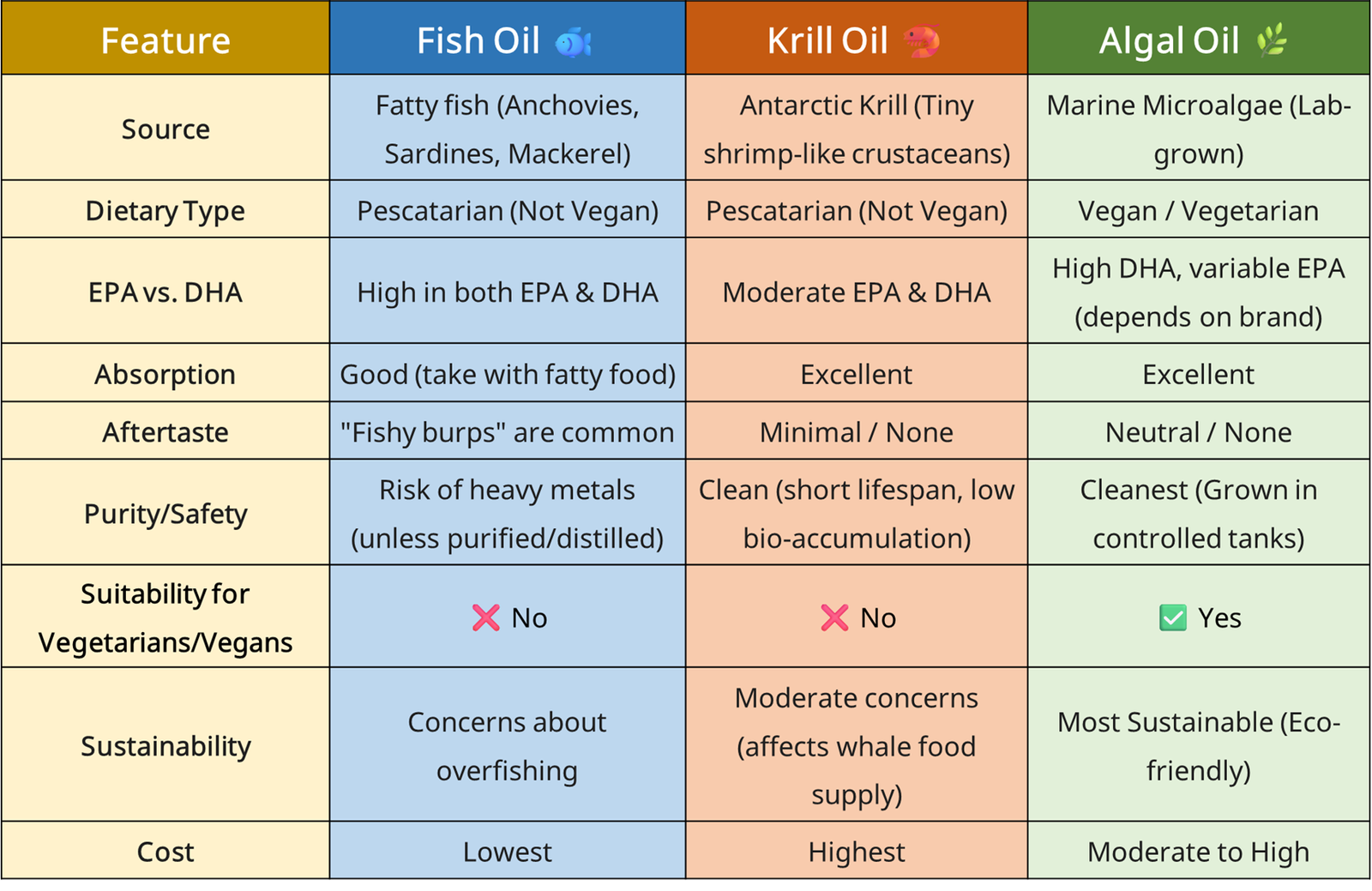
Task: Click the Absorption row label
Action: [x=165, y=375]
